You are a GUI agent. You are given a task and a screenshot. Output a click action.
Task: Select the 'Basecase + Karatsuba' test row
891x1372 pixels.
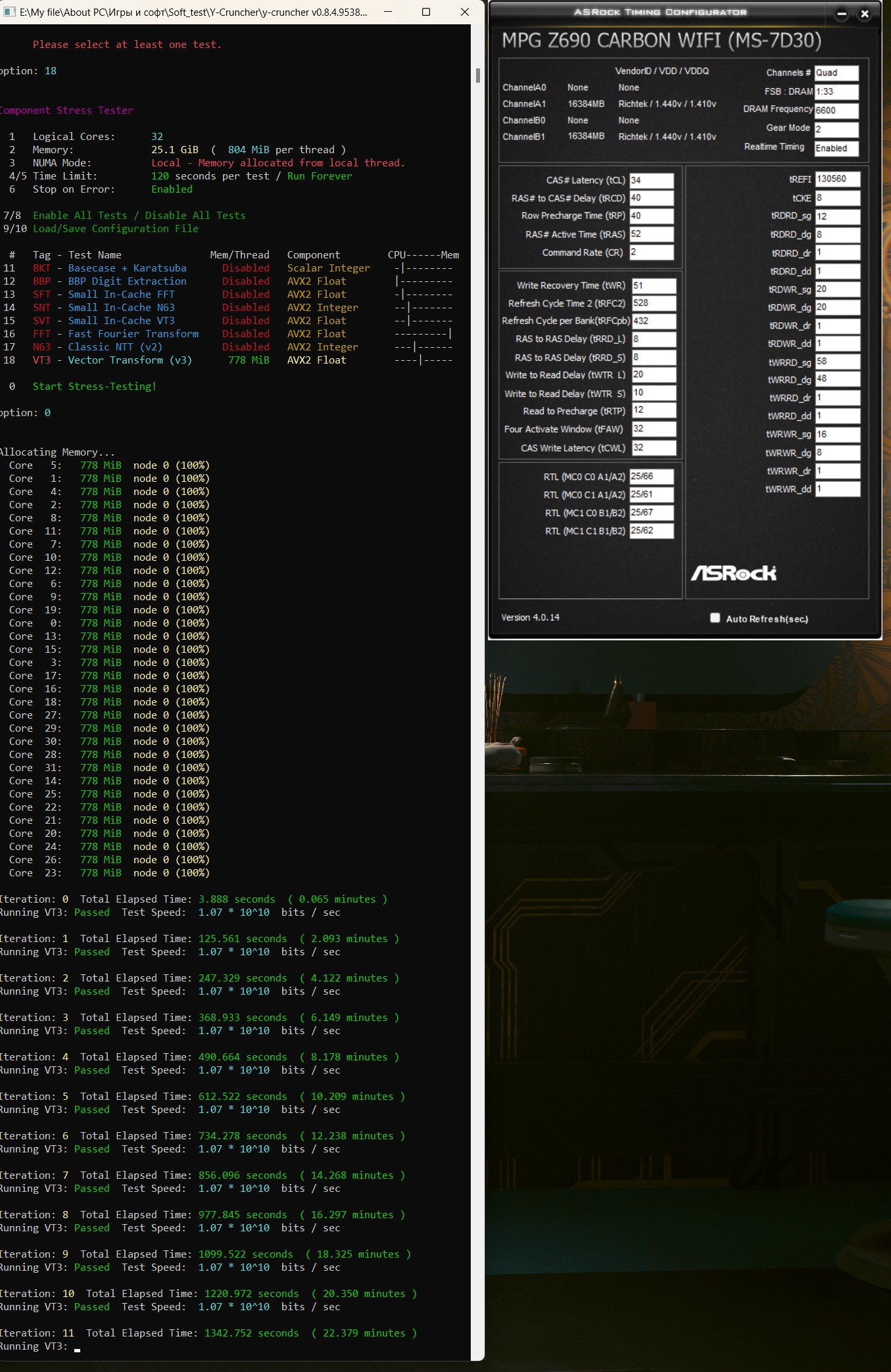click(230, 268)
